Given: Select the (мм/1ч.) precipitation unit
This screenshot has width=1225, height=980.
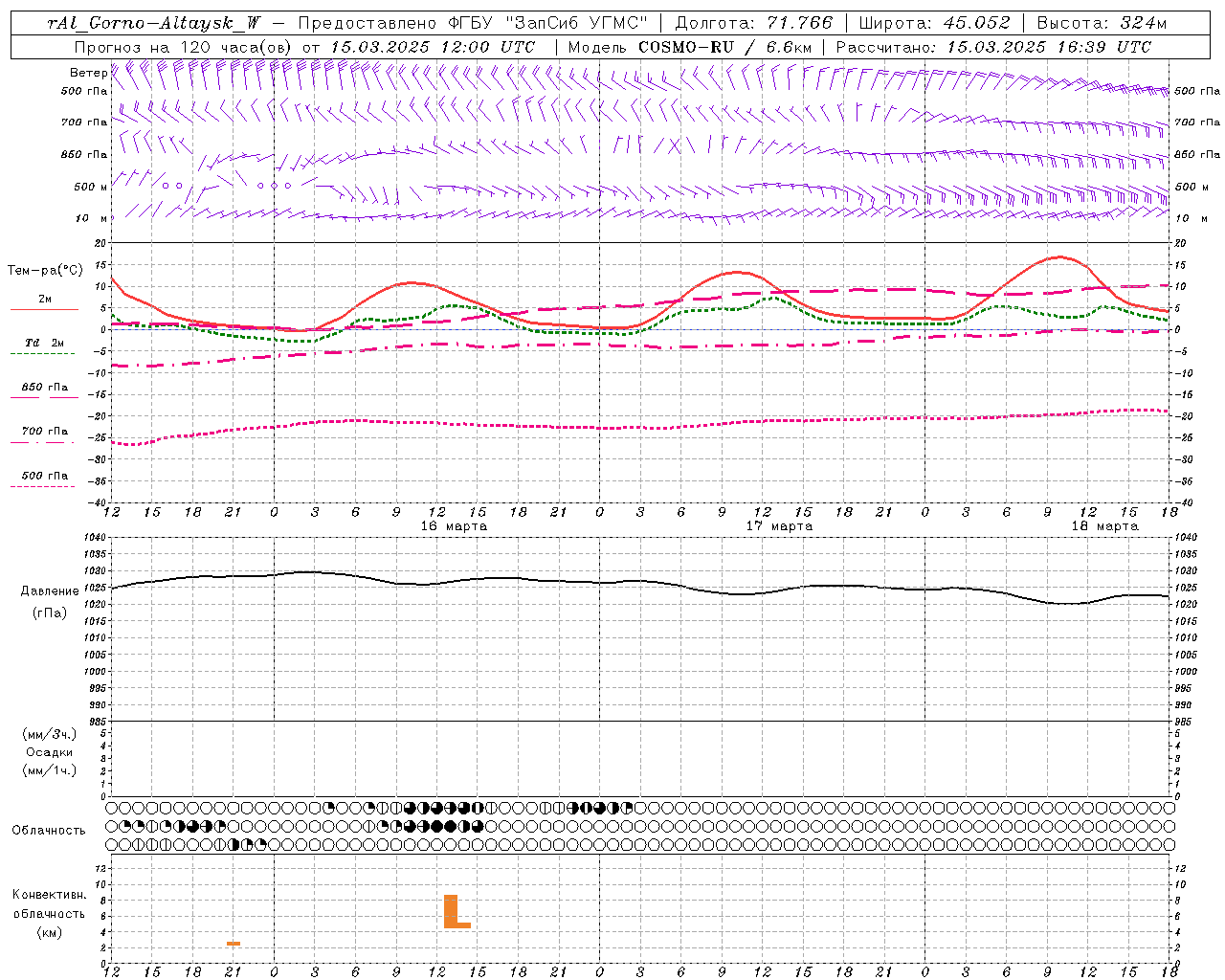Looking at the screenshot, I should pyautogui.click(x=50, y=770).
